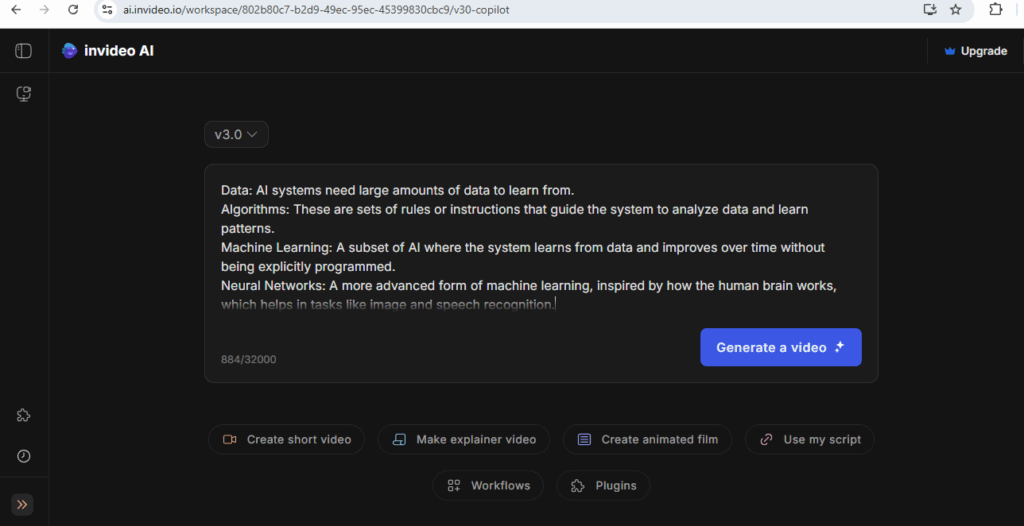Expand the sidebar with double-arrow icon
This screenshot has width=1024, height=526.
click(22, 504)
